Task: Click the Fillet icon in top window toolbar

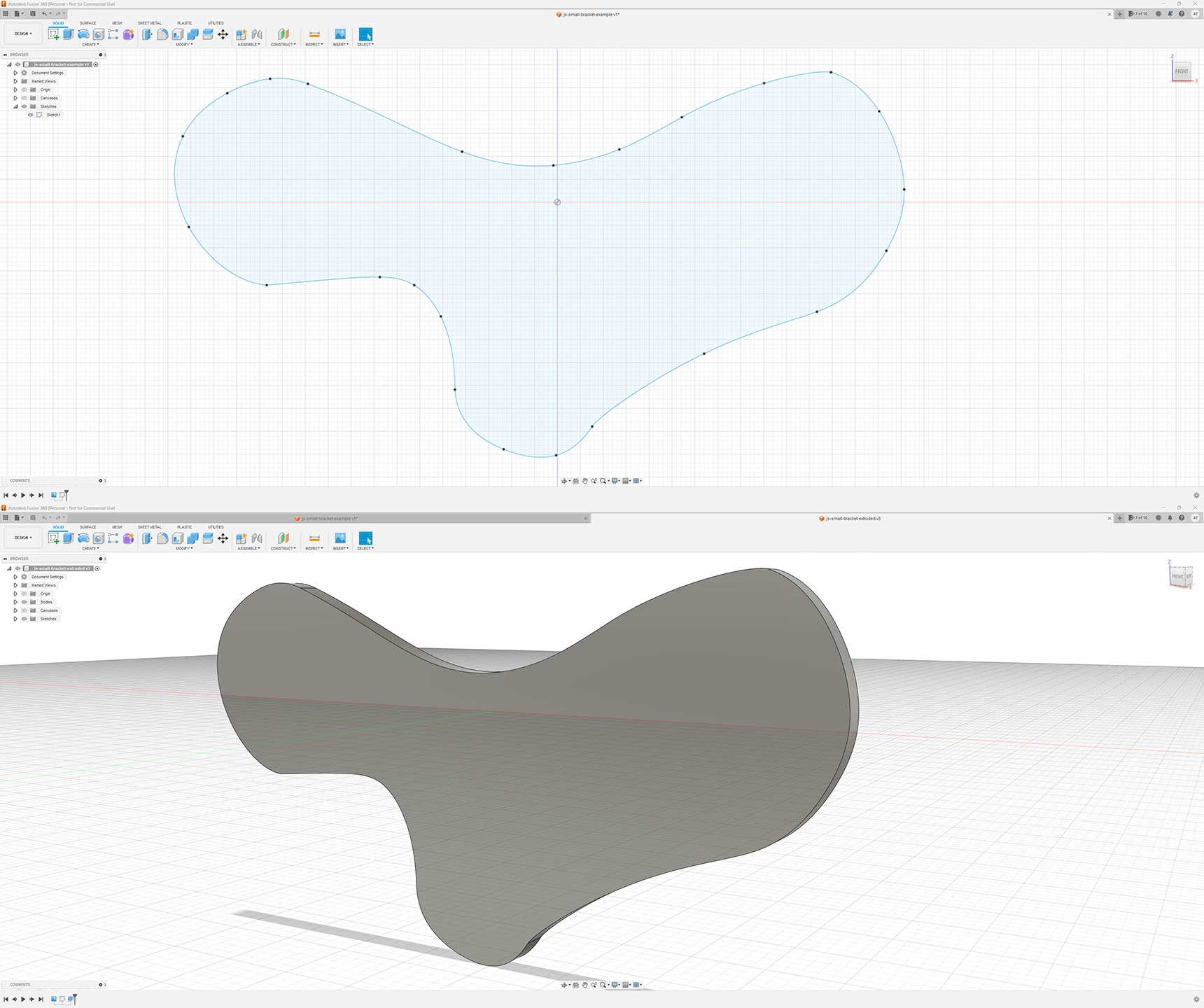Action: pyautogui.click(x=162, y=34)
